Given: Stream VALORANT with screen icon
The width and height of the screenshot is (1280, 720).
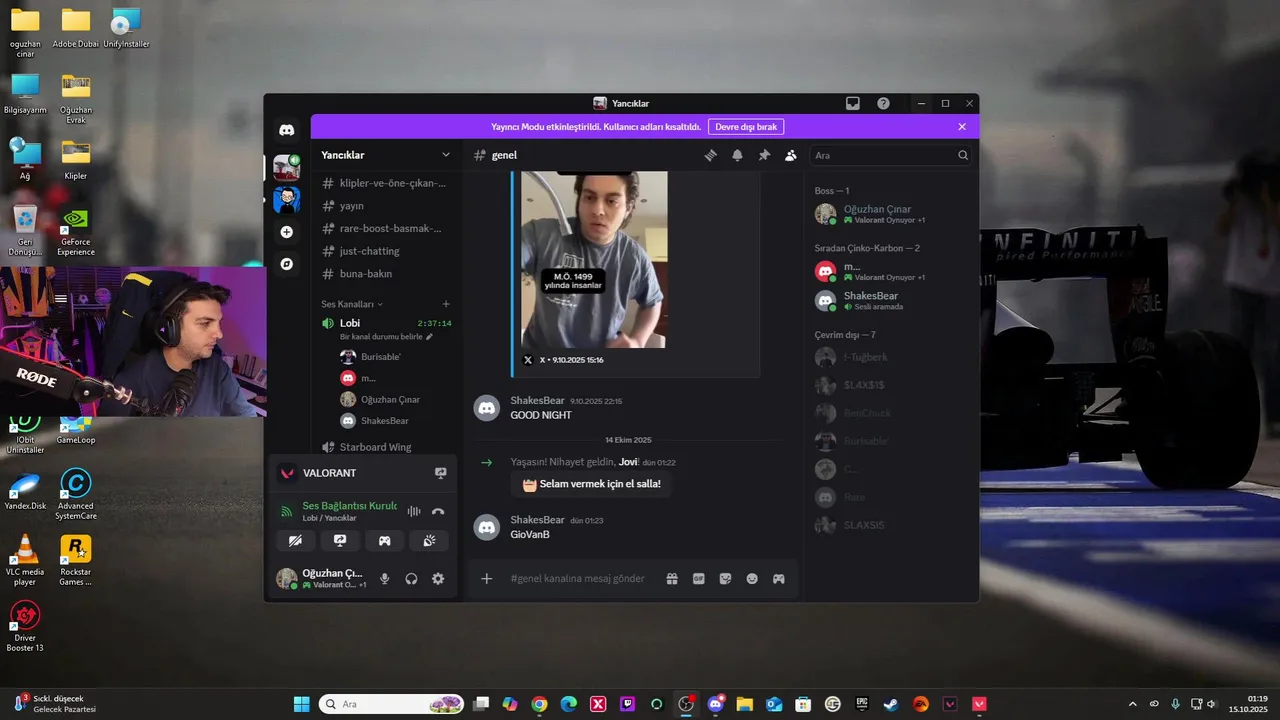Looking at the screenshot, I should tap(440, 473).
